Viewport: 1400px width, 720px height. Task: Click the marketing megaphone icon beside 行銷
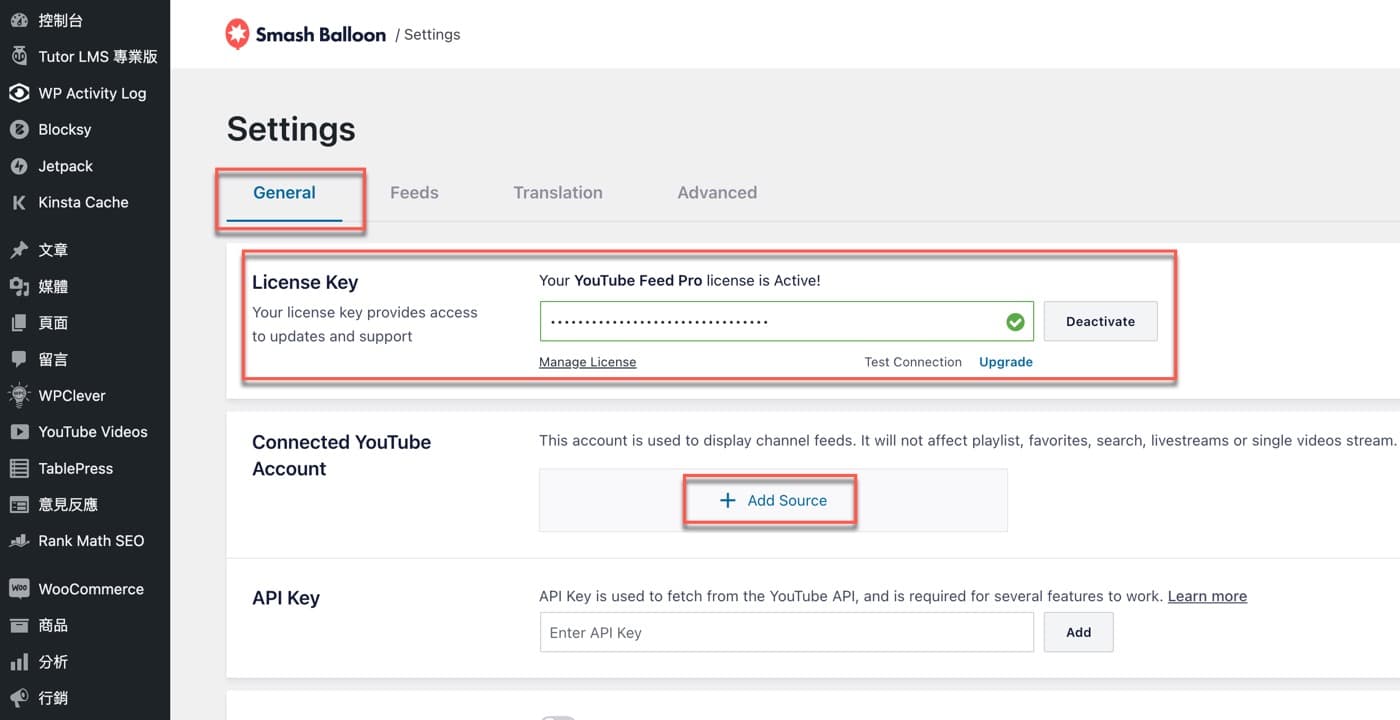[19, 698]
